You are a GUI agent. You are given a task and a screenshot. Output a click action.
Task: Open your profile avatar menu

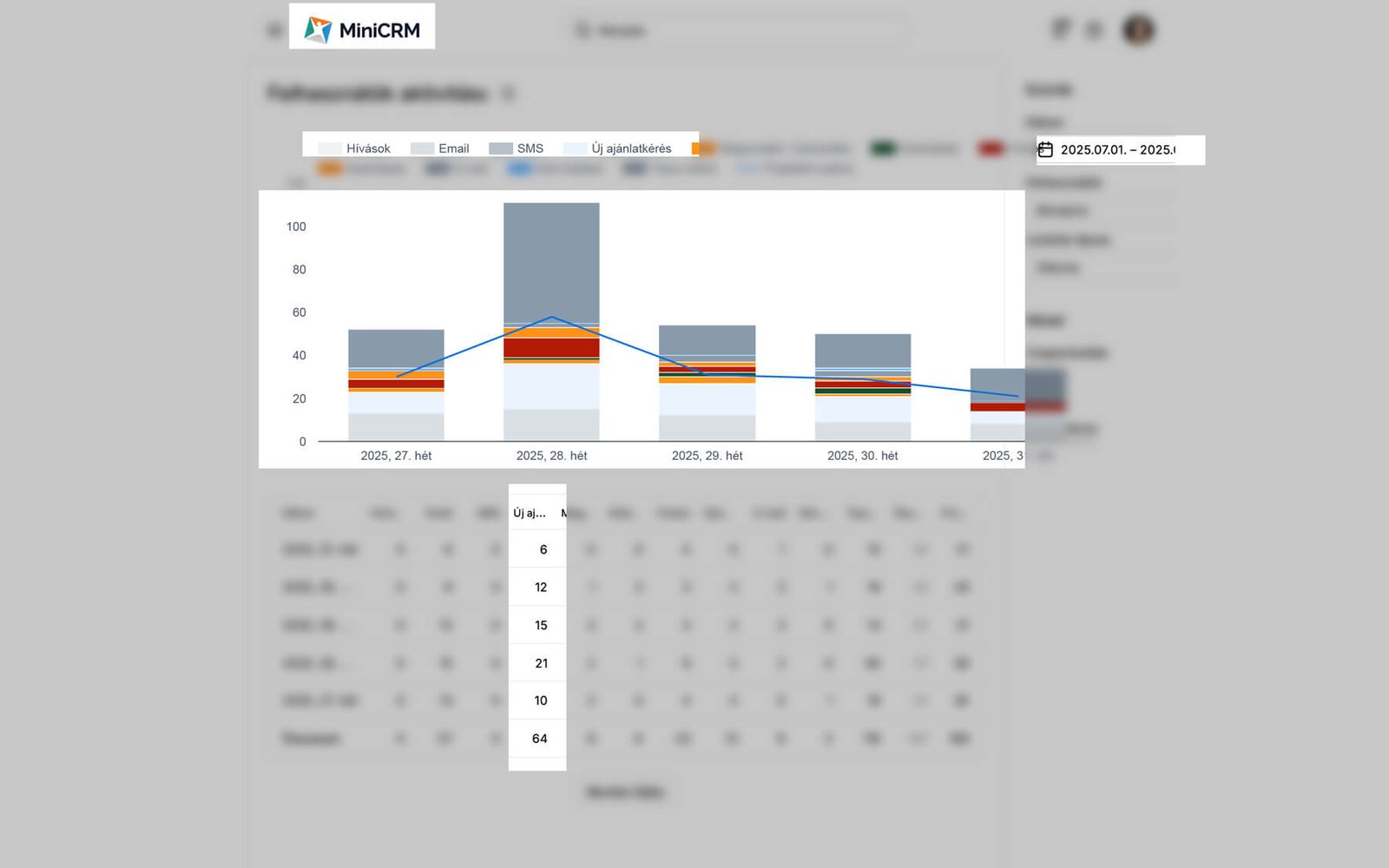coord(1137,30)
